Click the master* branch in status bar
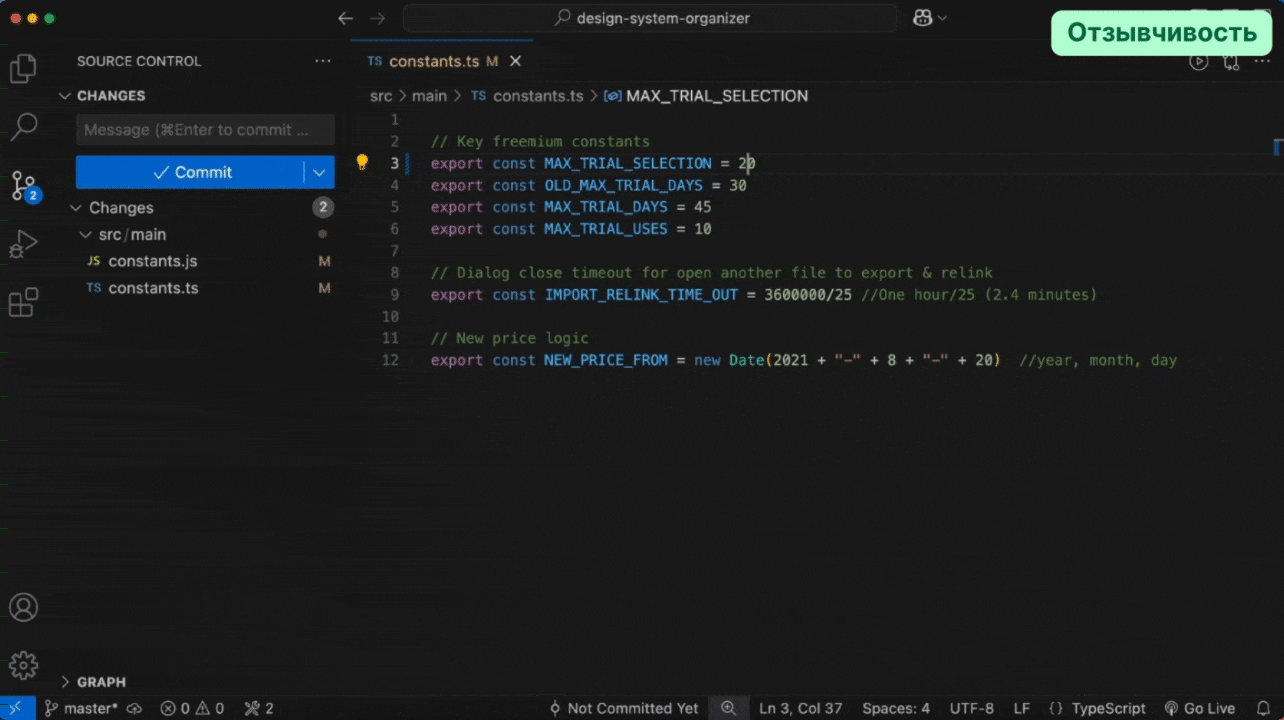The height and width of the screenshot is (720, 1284). tap(80, 708)
